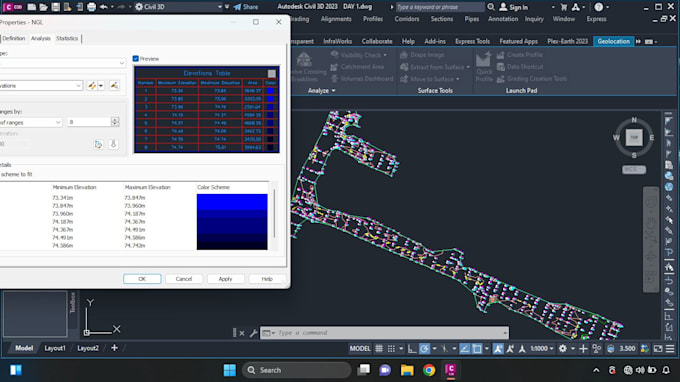Open status bar customization hamburger icon

click(x=670, y=349)
